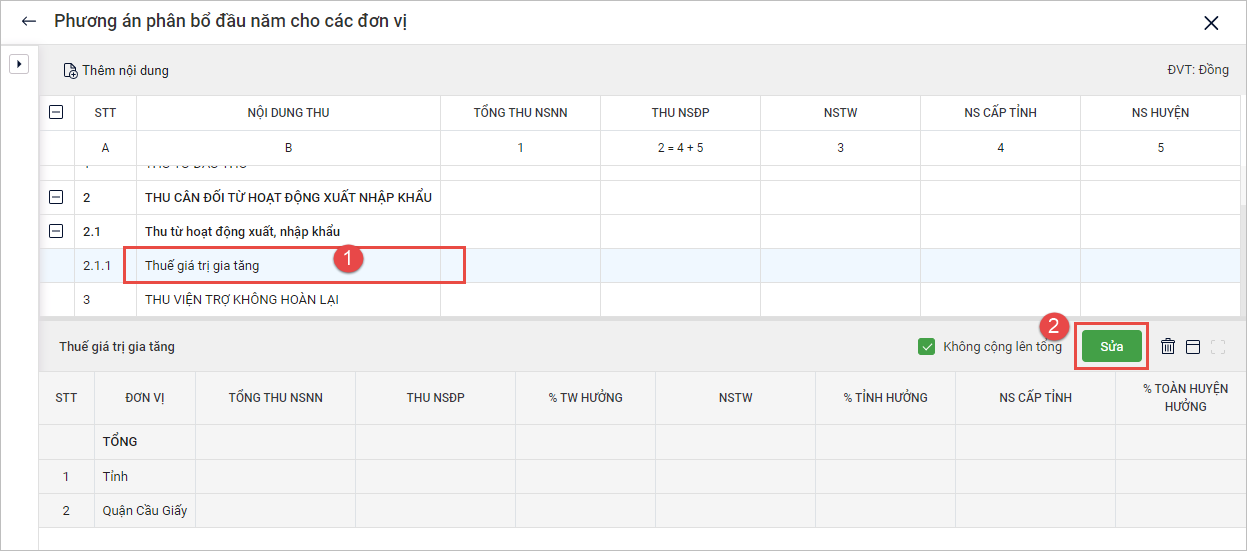Image resolution: width=1247 pixels, height=551 pixels.
Task: Collapse row 2 THU CÂN ĐỐI section
Action: coord(57,197)
